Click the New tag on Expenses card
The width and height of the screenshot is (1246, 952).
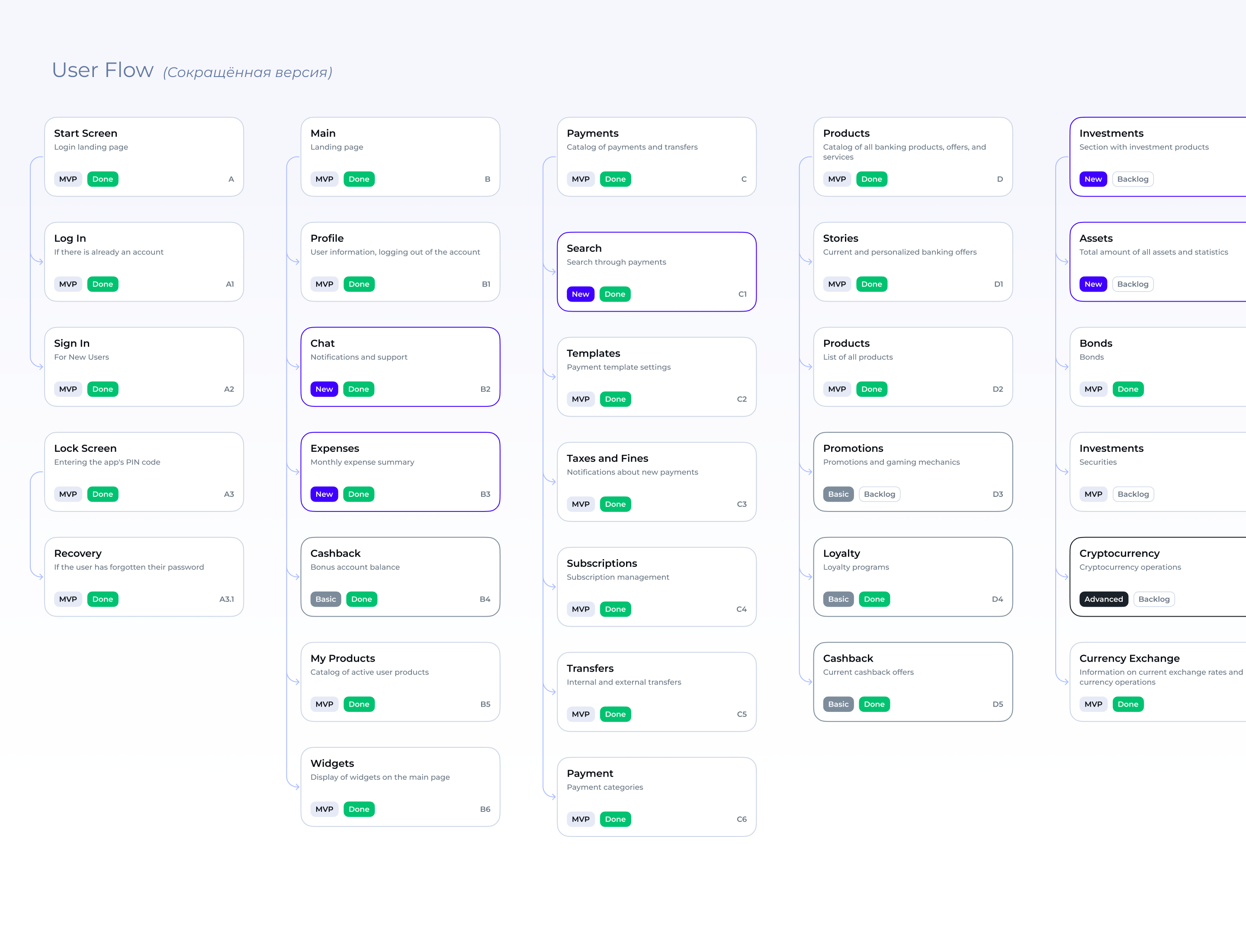click(x=324, y=494)
